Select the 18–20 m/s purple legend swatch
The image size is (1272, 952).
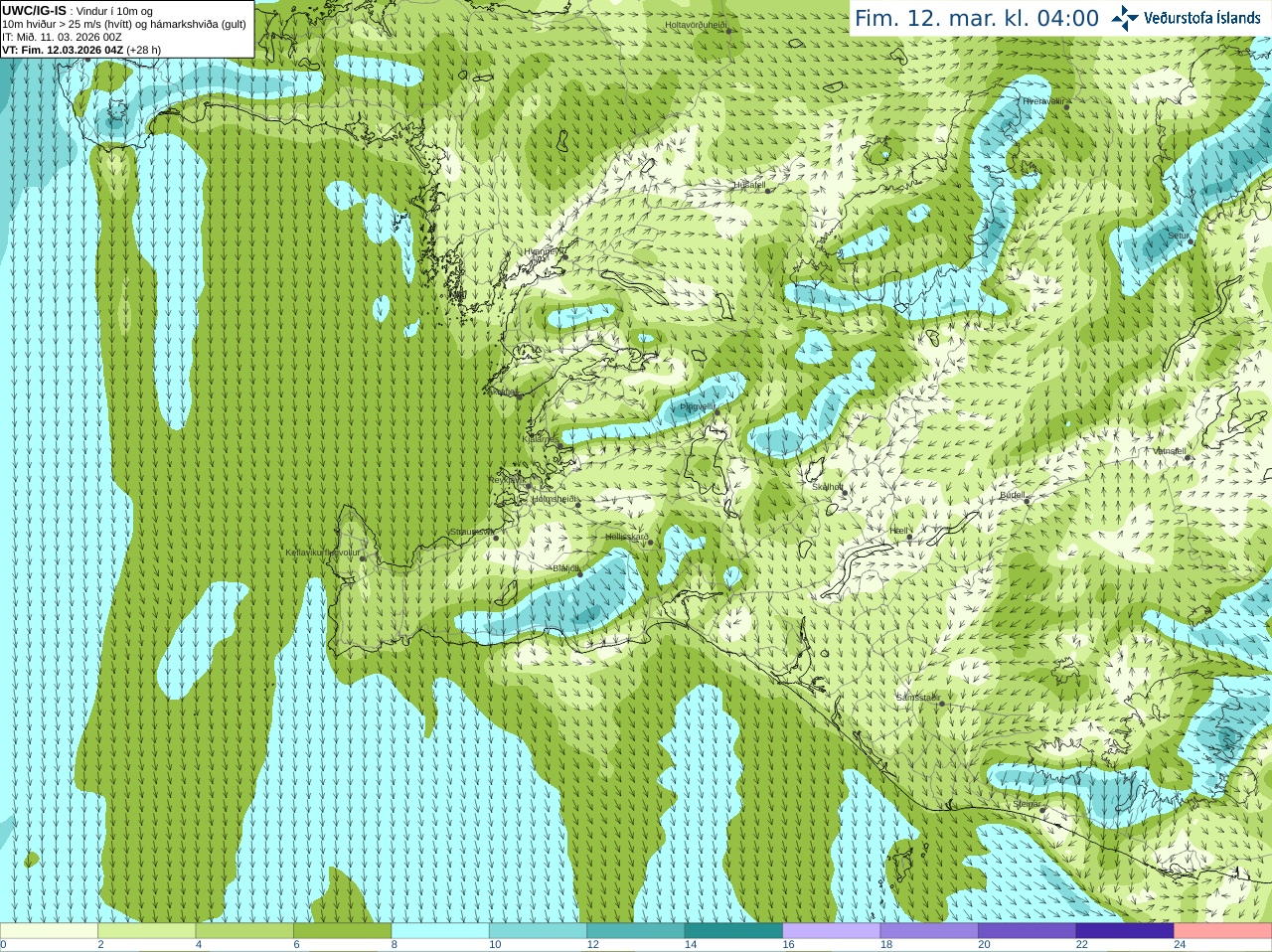930,931
